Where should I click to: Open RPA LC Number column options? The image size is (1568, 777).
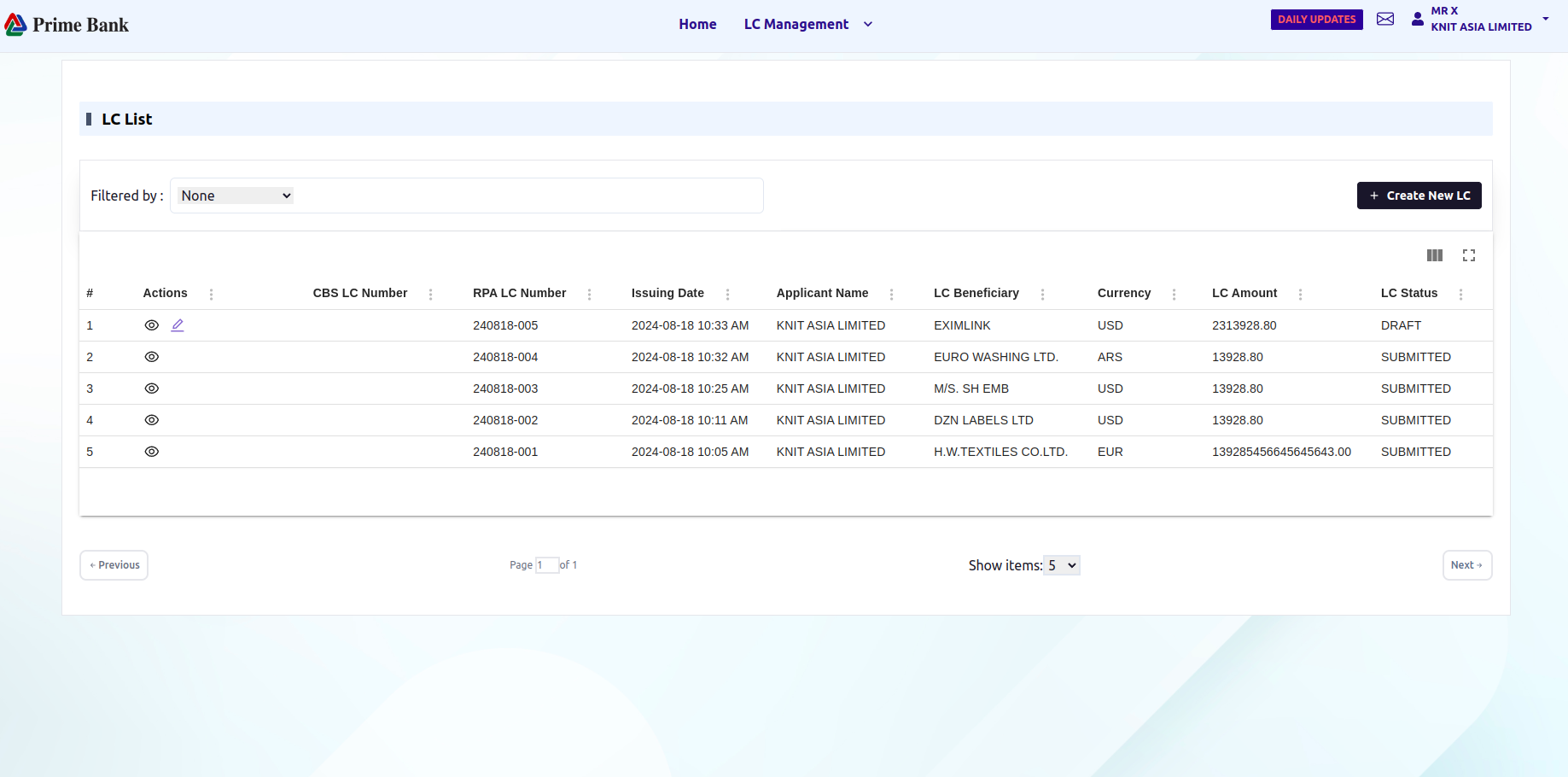pyautogui.click(x=589, y=294)
